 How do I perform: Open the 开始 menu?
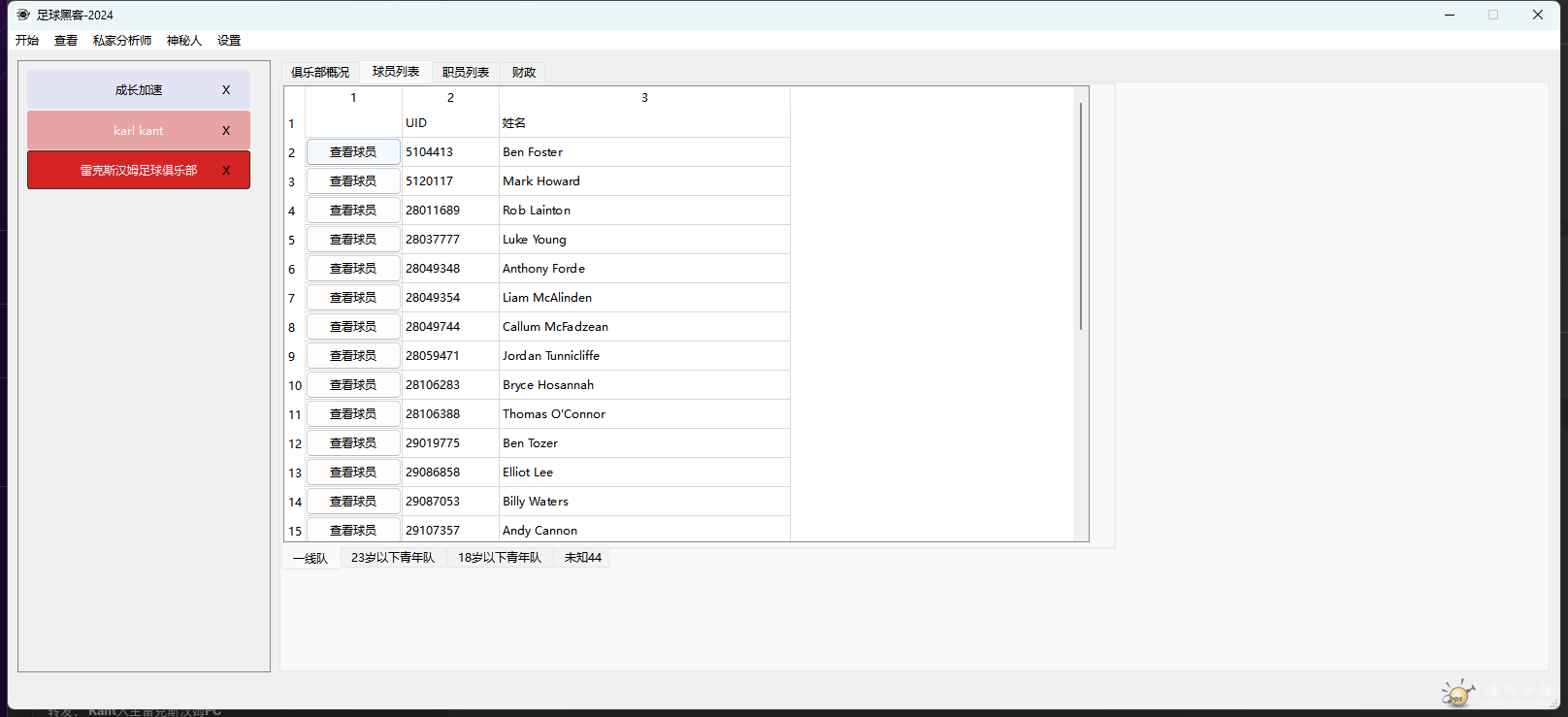(27, 41)
